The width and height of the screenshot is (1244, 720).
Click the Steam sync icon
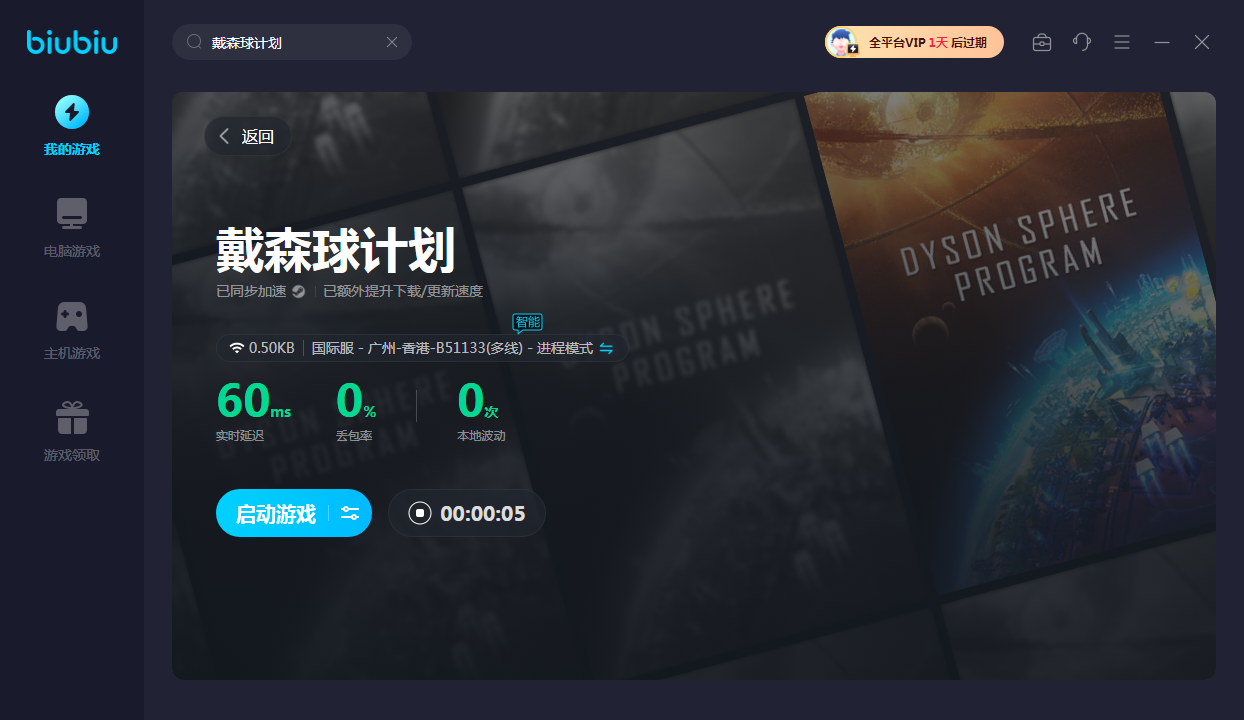click(298, 292)
